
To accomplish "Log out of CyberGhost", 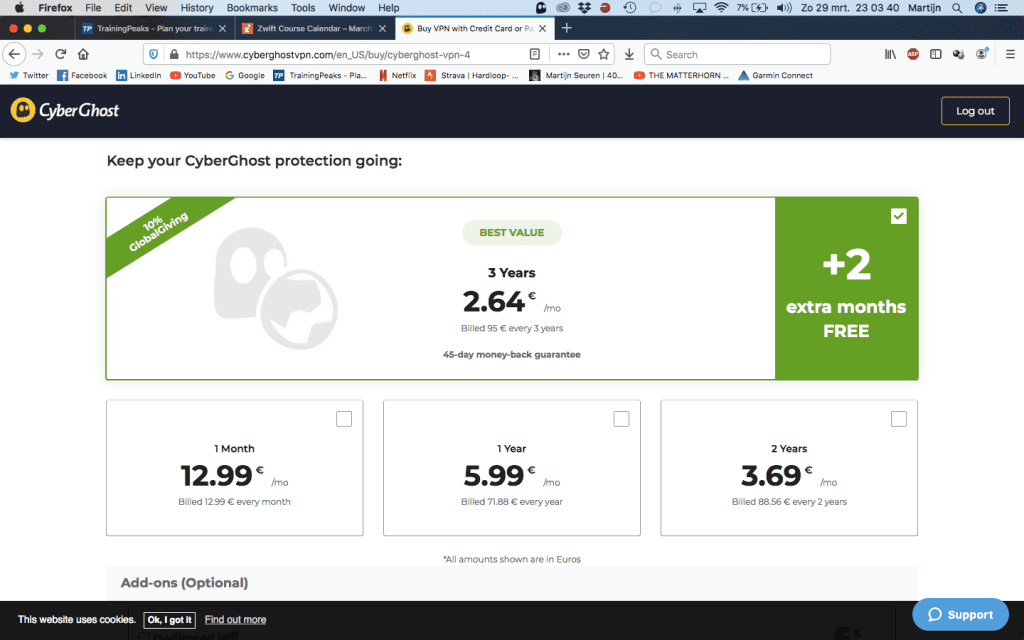I will 975,111.
